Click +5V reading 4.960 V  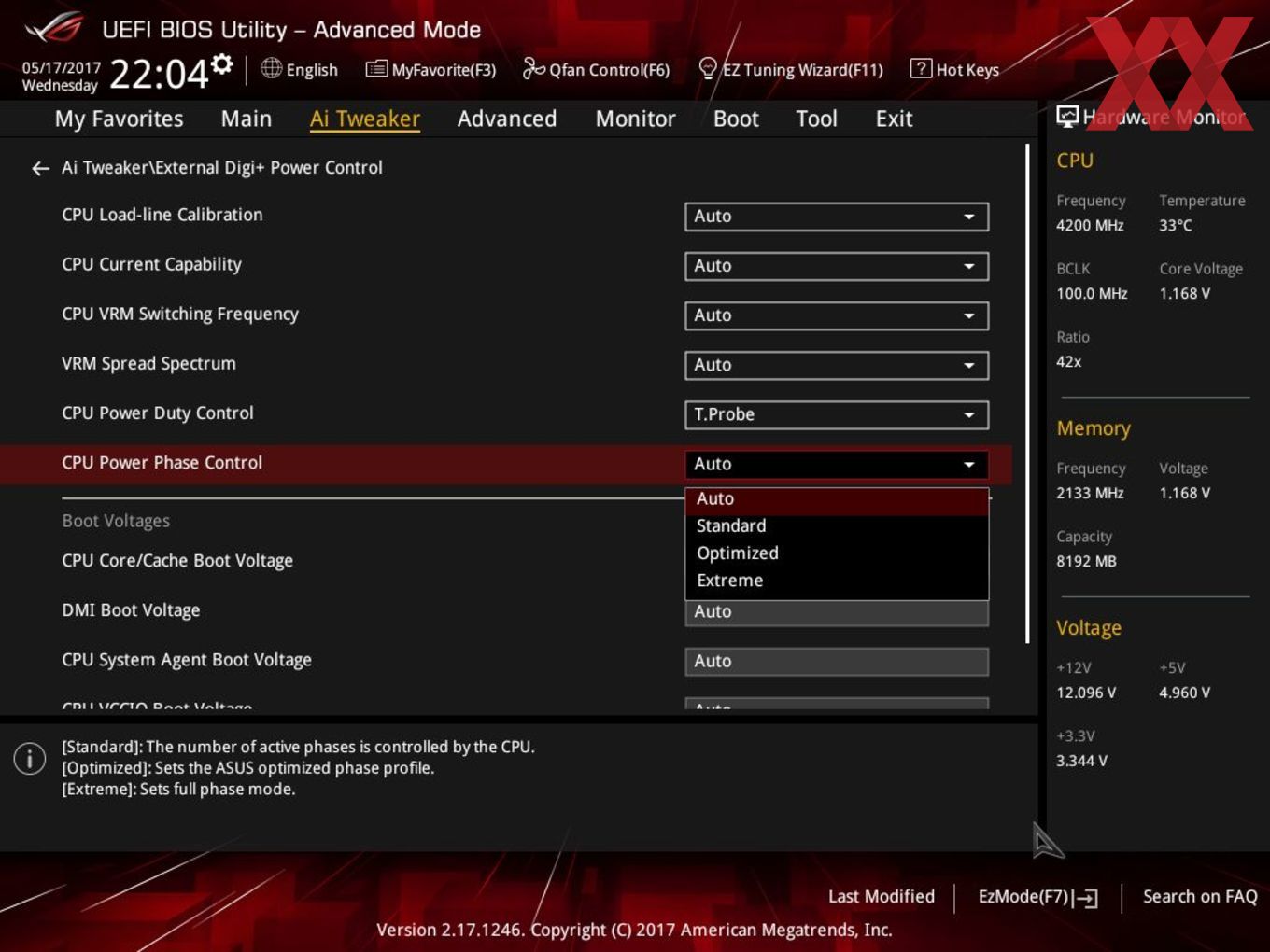[x=1184, y=693]
